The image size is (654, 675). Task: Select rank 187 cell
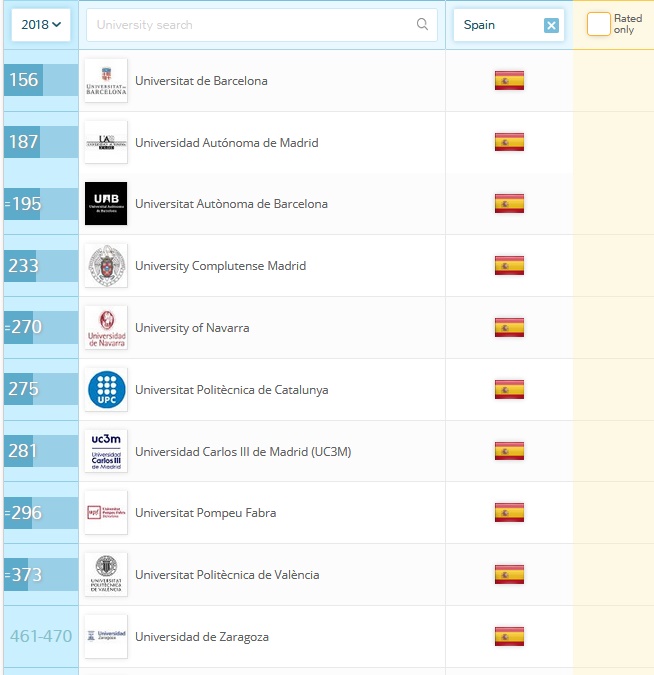41,142
